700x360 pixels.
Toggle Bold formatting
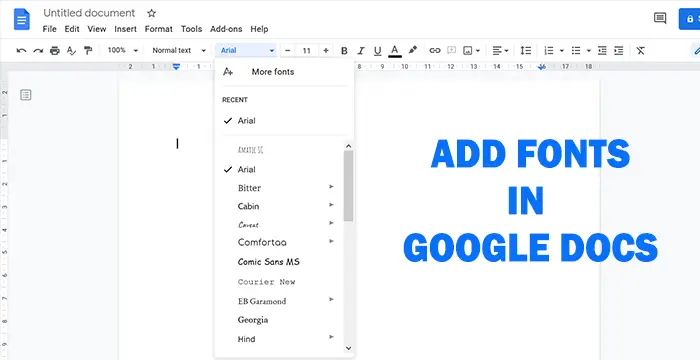pos(344,50)
